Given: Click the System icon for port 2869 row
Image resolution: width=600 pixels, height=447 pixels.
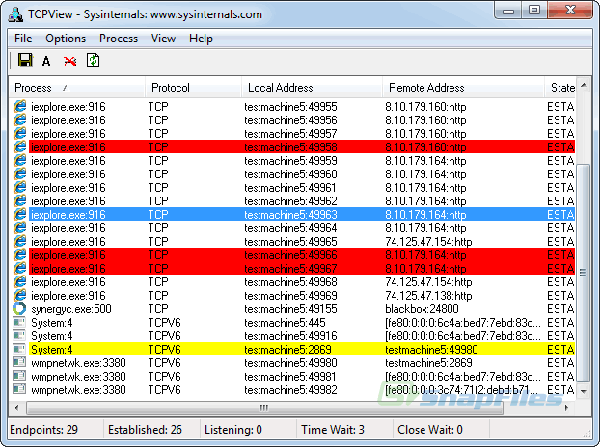Looking at the screenshot, I should coord(19,349).
